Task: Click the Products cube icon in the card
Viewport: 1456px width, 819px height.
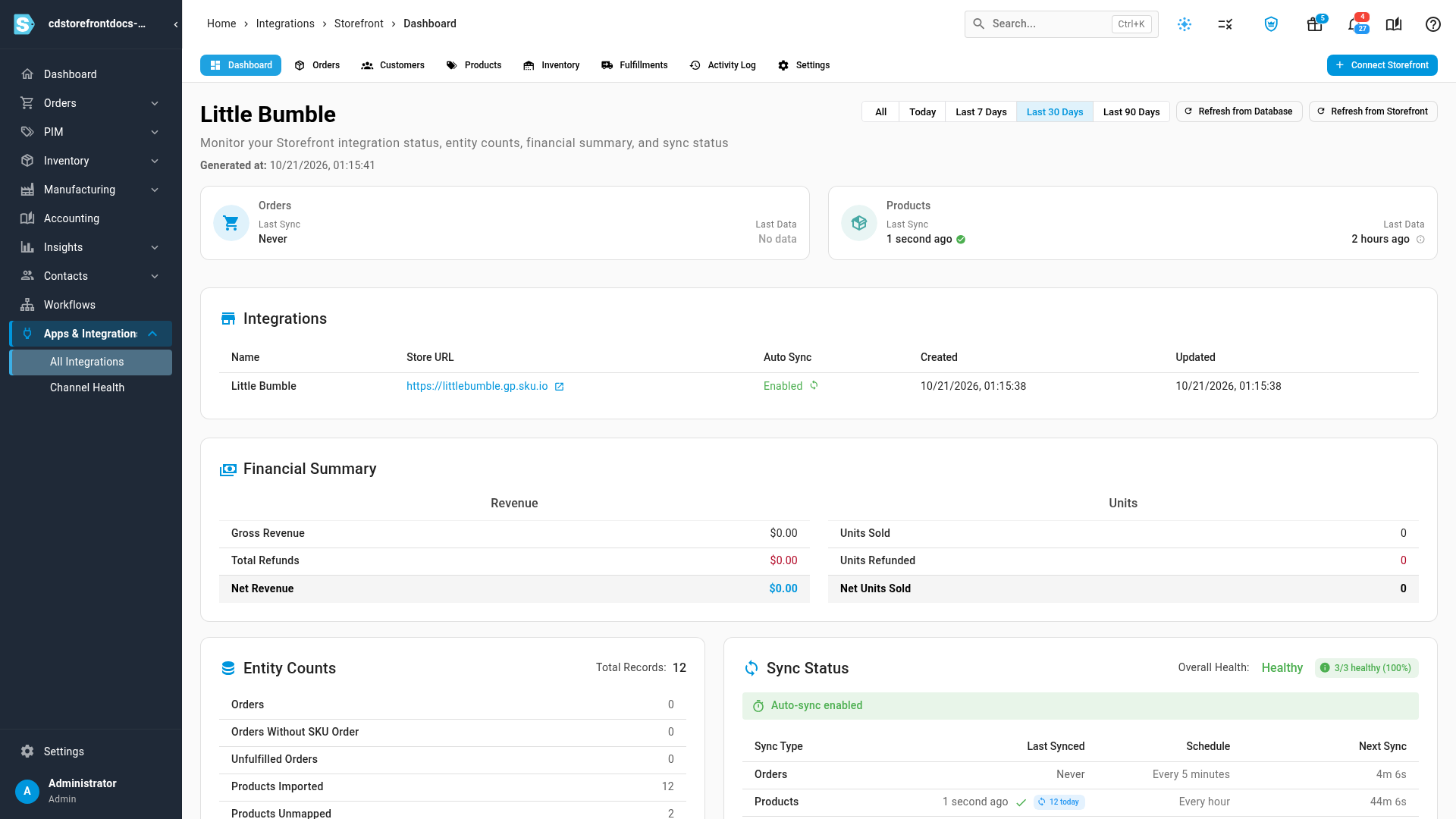Action: click(x=859, y=223)
